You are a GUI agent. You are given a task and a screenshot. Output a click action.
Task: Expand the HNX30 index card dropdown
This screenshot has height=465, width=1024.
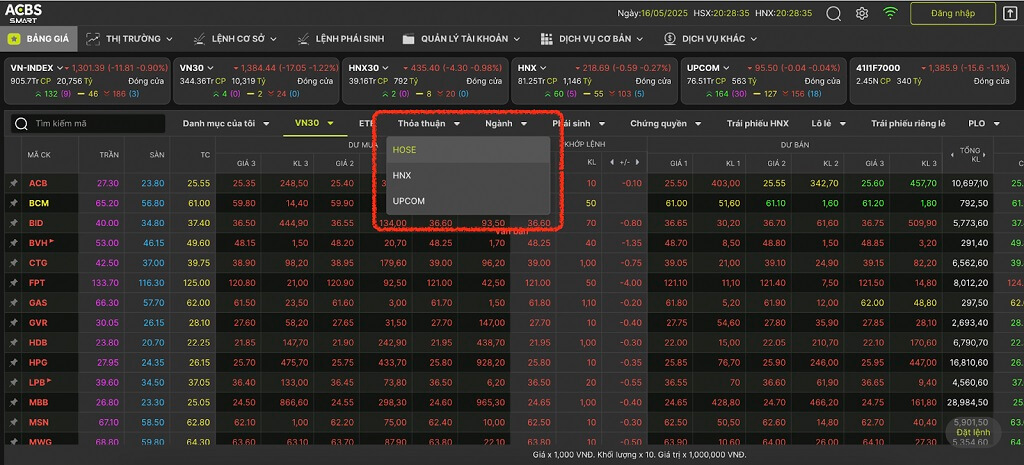[385, 68]
